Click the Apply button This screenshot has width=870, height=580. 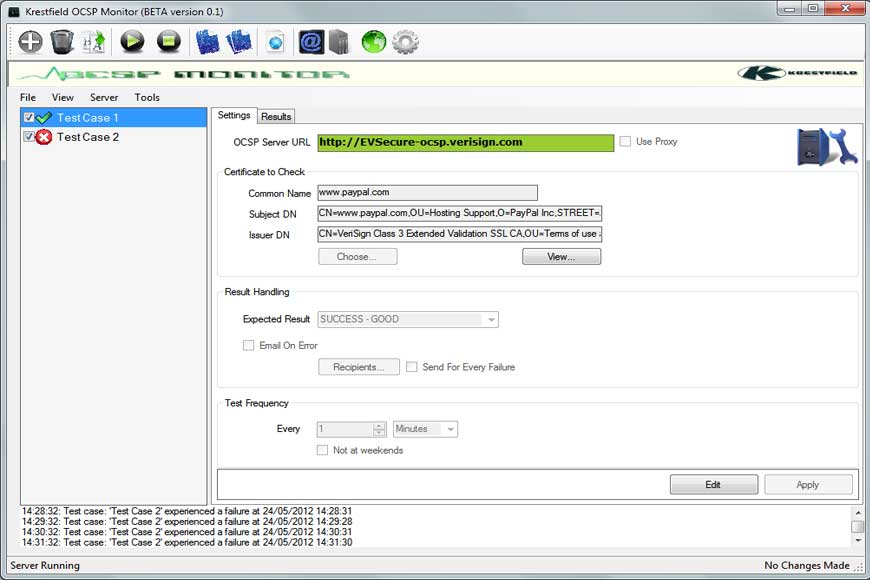(808, 485)
